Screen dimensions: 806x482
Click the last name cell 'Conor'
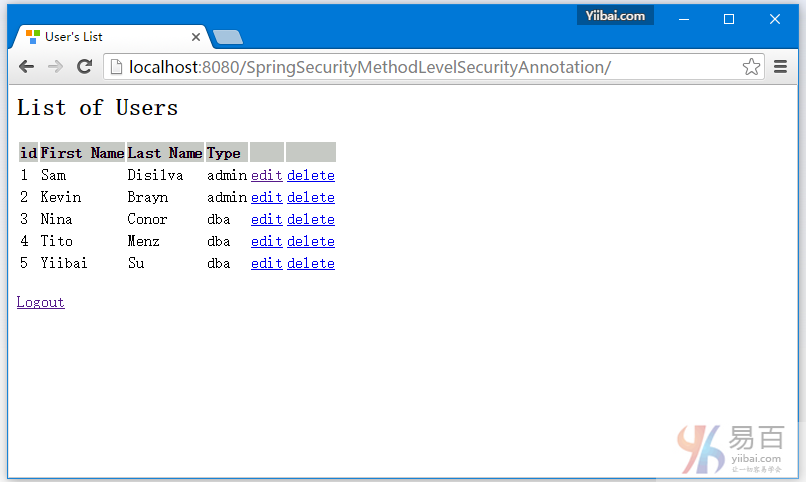tap(147, 219)
